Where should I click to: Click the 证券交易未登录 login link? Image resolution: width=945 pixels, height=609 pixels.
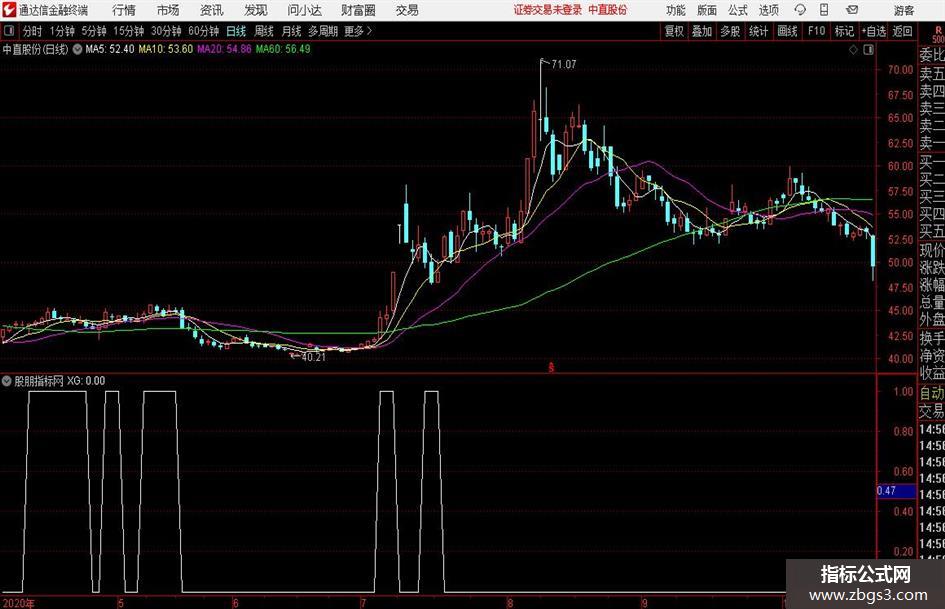548,10
